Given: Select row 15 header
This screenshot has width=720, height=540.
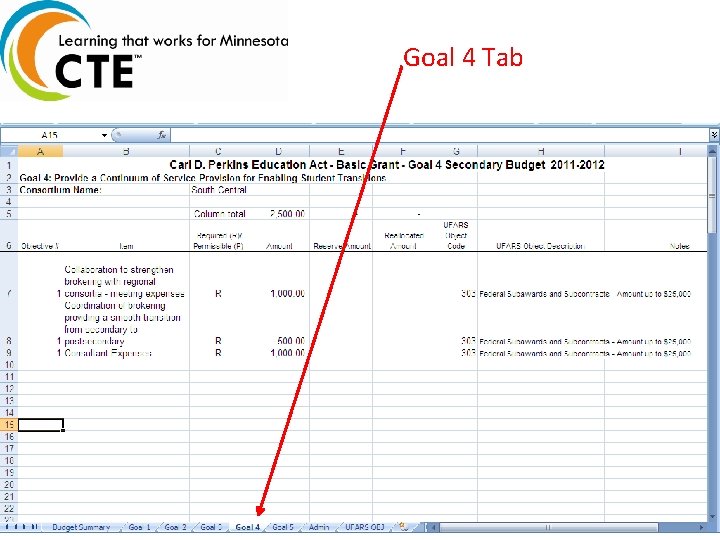Looking at the screenshot, I should tap(9, 425).
